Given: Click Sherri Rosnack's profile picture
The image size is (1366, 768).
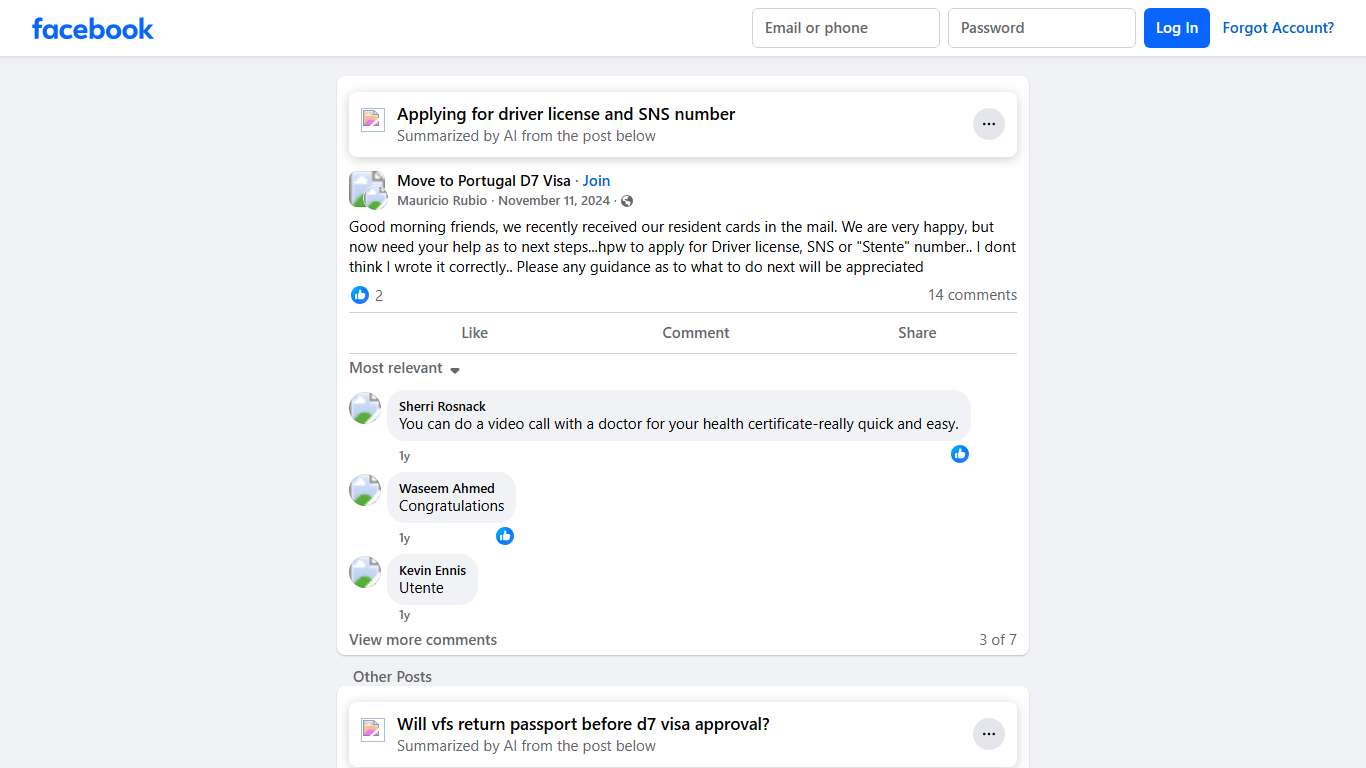Looking at the screenshot, I should tap(365, 408).
